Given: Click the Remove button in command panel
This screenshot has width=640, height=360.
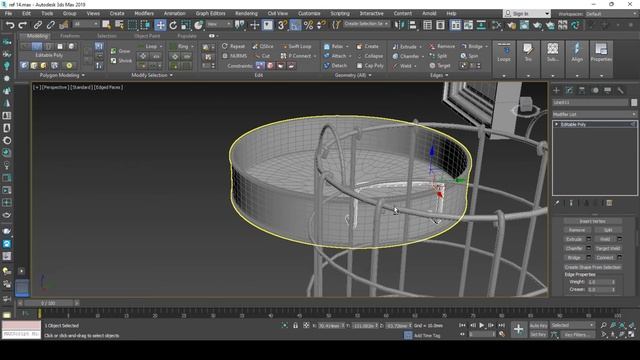Looking at the screenshot, I should tap(577, 230).
